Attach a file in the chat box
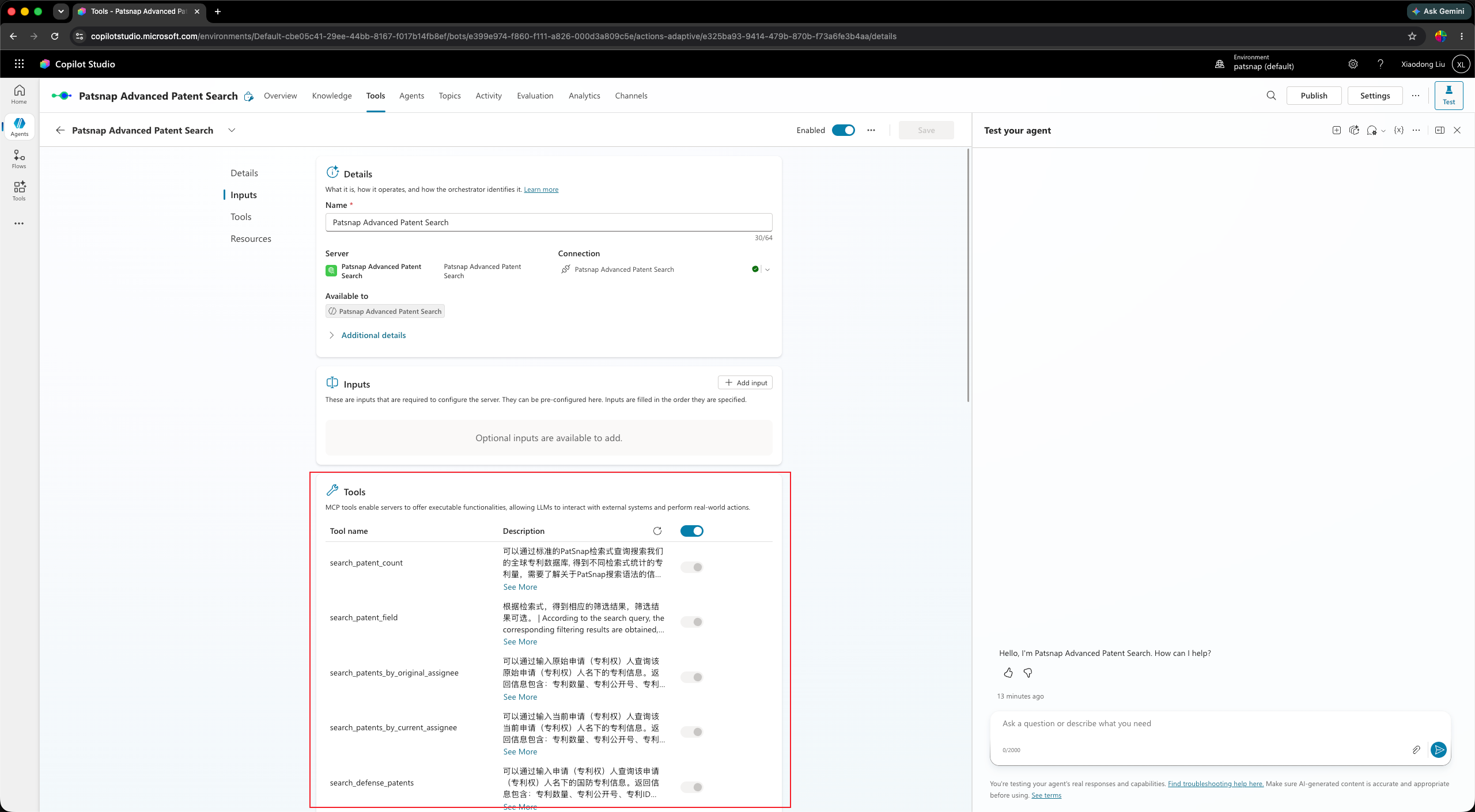 1416,749
